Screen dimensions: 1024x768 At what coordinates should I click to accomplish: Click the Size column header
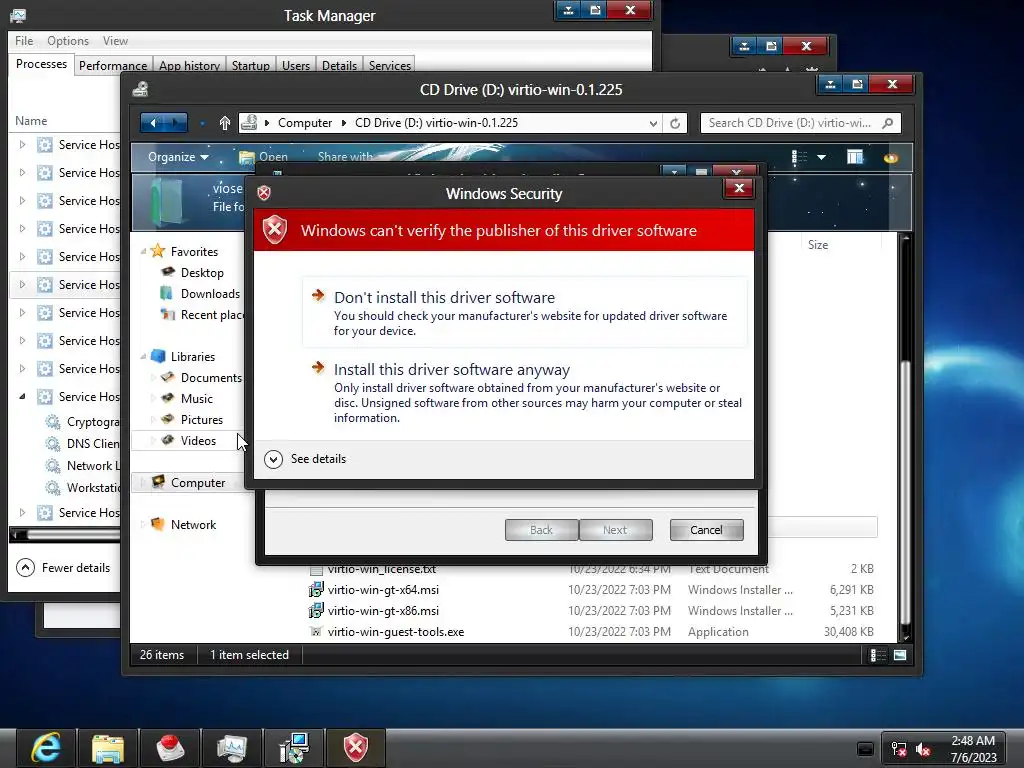click(x=818, y=245)
